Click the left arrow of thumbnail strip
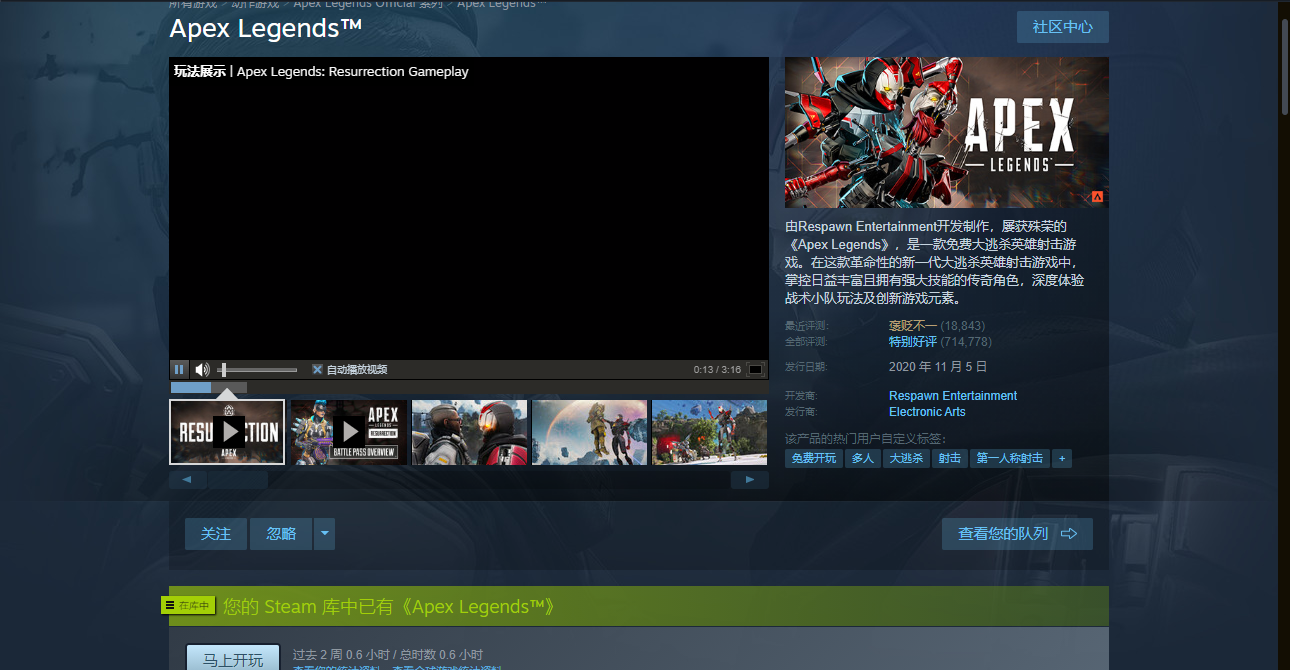 pos(188,480)
